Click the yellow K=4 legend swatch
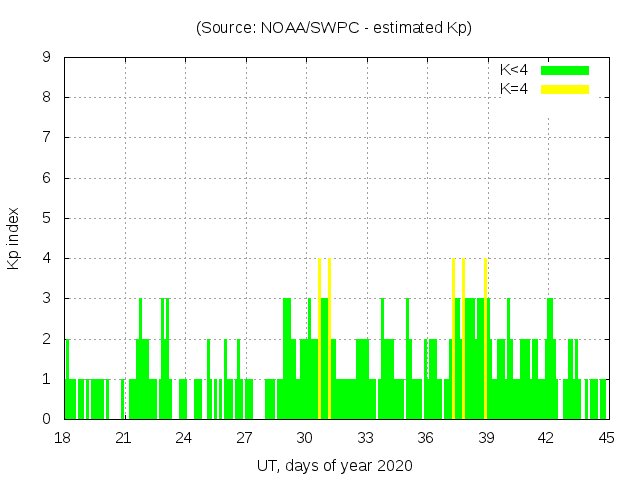The height and width of the screenshot is (480, 640). click(x=565, y=89)
